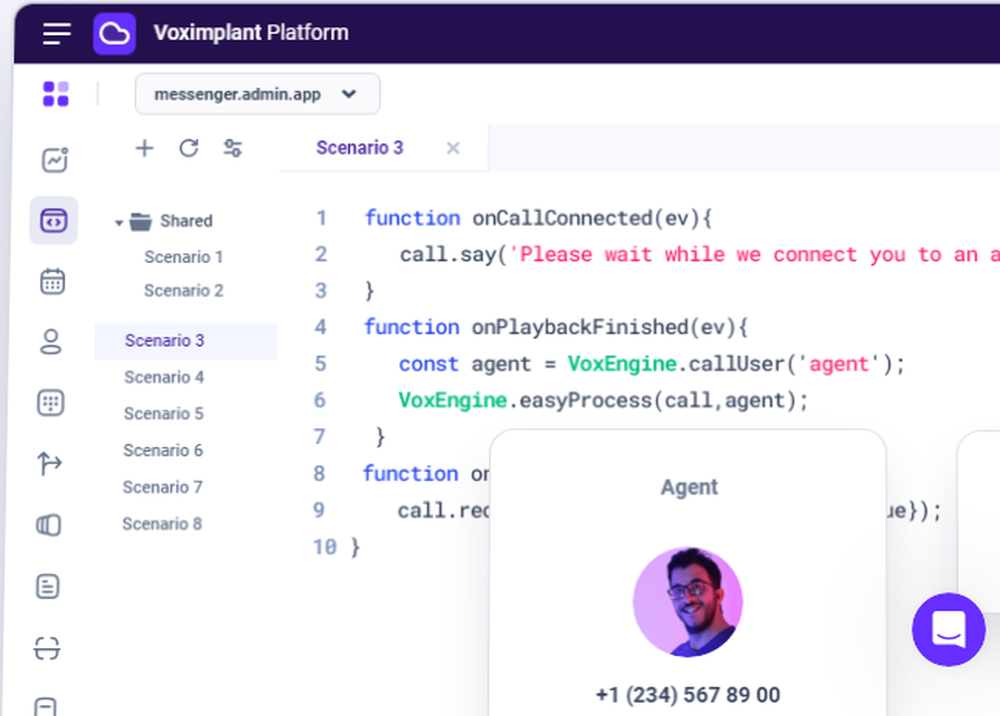This screenshot has height=716, width=1000.
Task: Open the hamburger navigation menu
Action: tap(57, 33)
